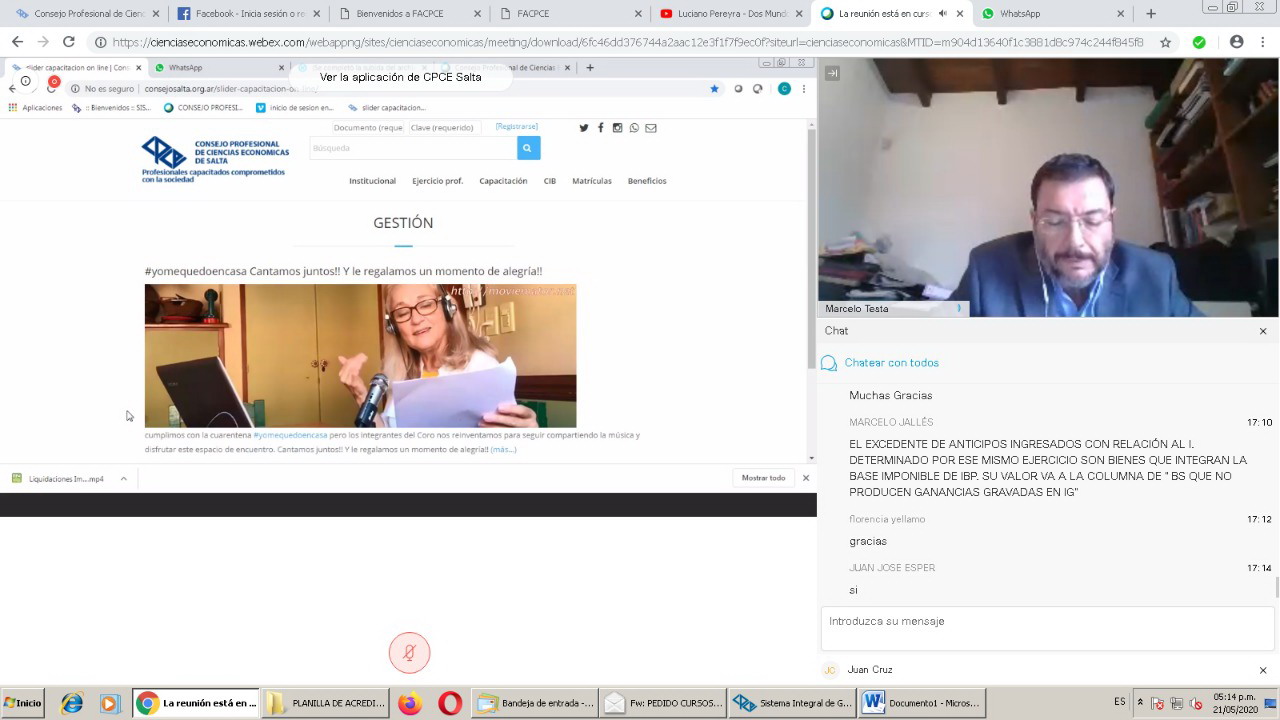
Task: Click the #yomequedoencasa hashtag link
Action: click(x=290, y=435)
